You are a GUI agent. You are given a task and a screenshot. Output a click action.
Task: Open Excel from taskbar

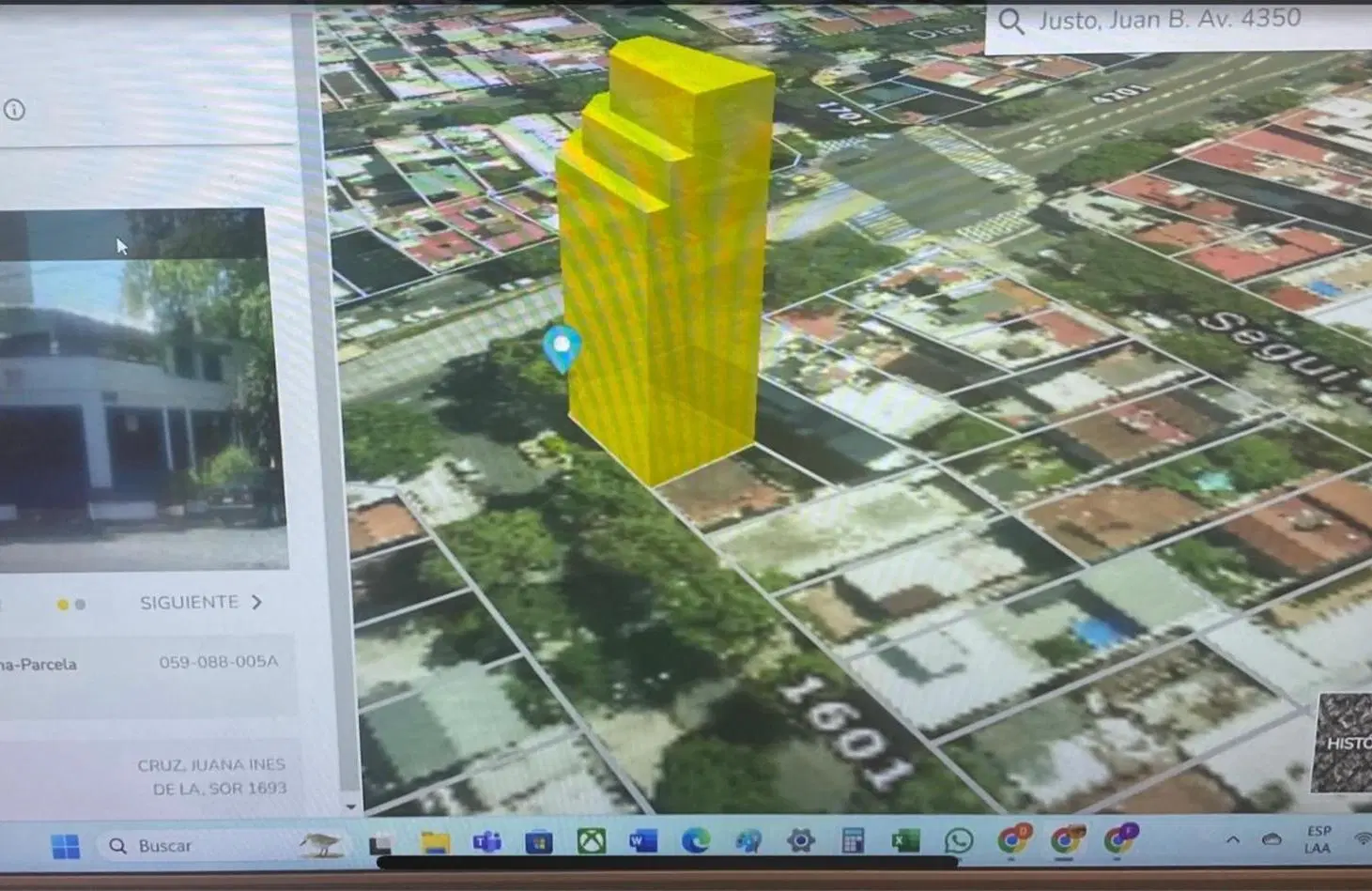point(905,840)
